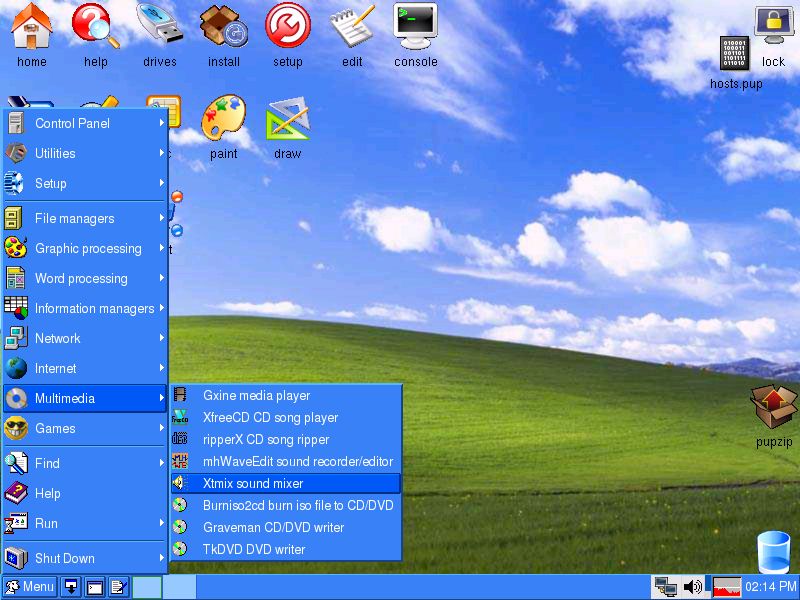Click the speaker volume tray icon
The height and width of the screenshot is (600, 800).
point(692,587)
